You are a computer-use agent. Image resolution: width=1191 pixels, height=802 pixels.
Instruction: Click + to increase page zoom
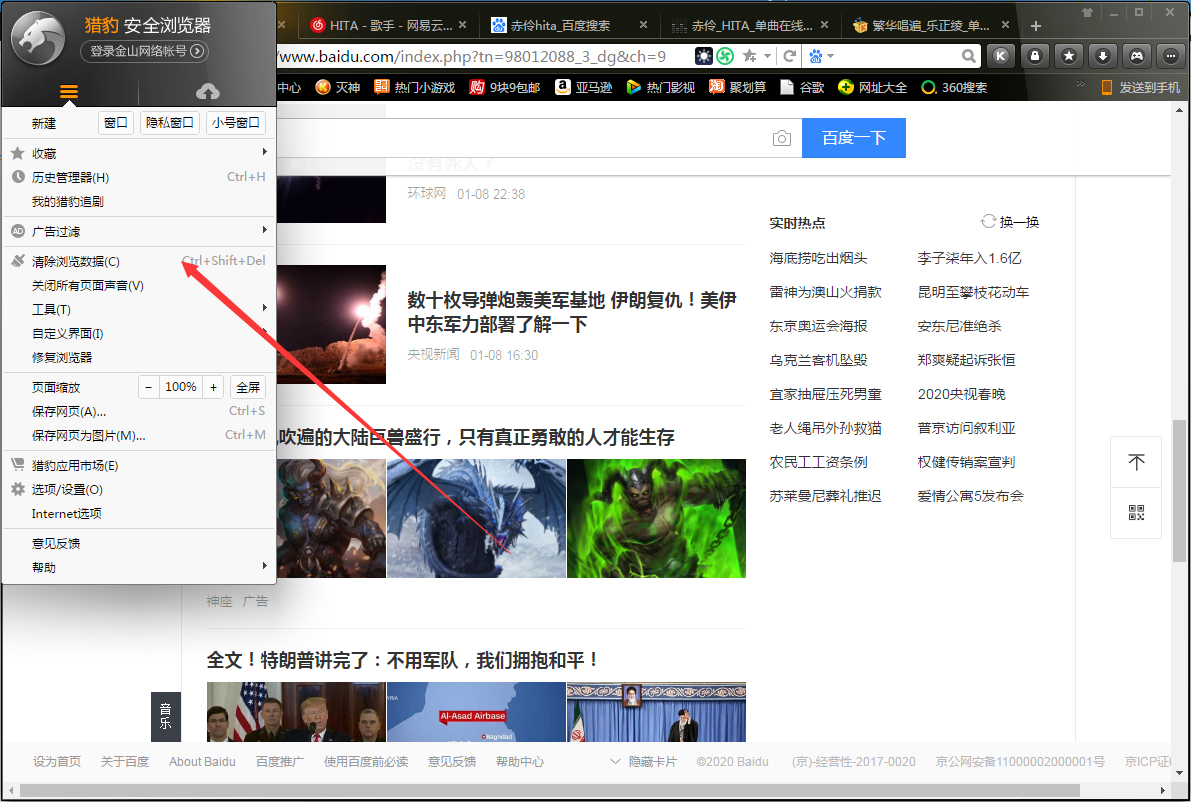(x=213, y=386)
